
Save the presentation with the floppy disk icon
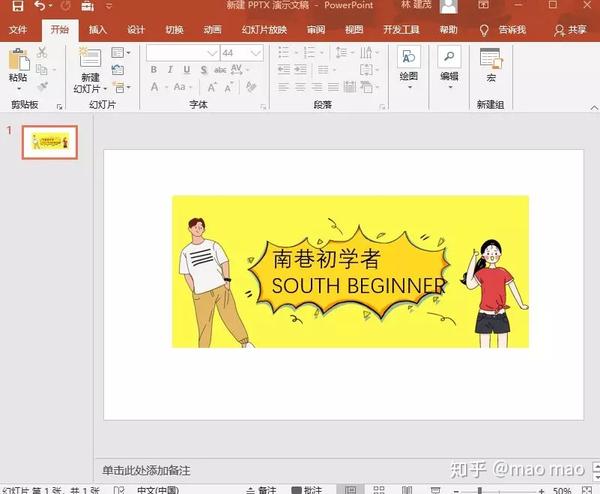click(x=18, y=5)
